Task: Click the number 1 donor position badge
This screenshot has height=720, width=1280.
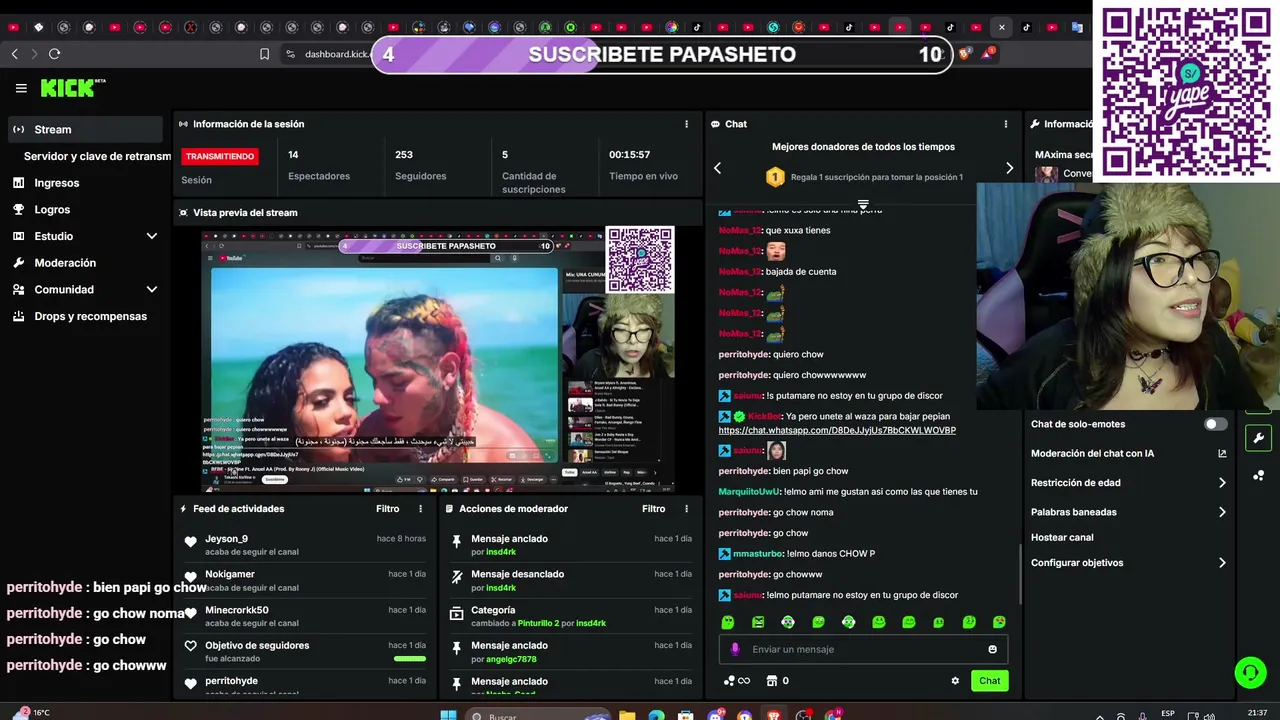Action: tap(775, 177)
